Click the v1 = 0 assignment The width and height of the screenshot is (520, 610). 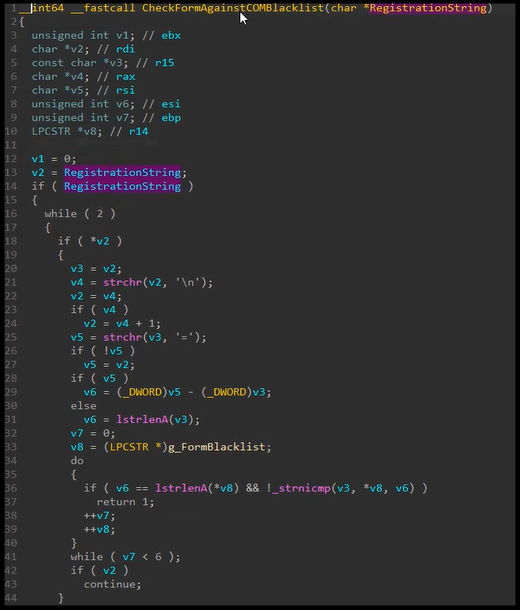(x=54, y=159)
